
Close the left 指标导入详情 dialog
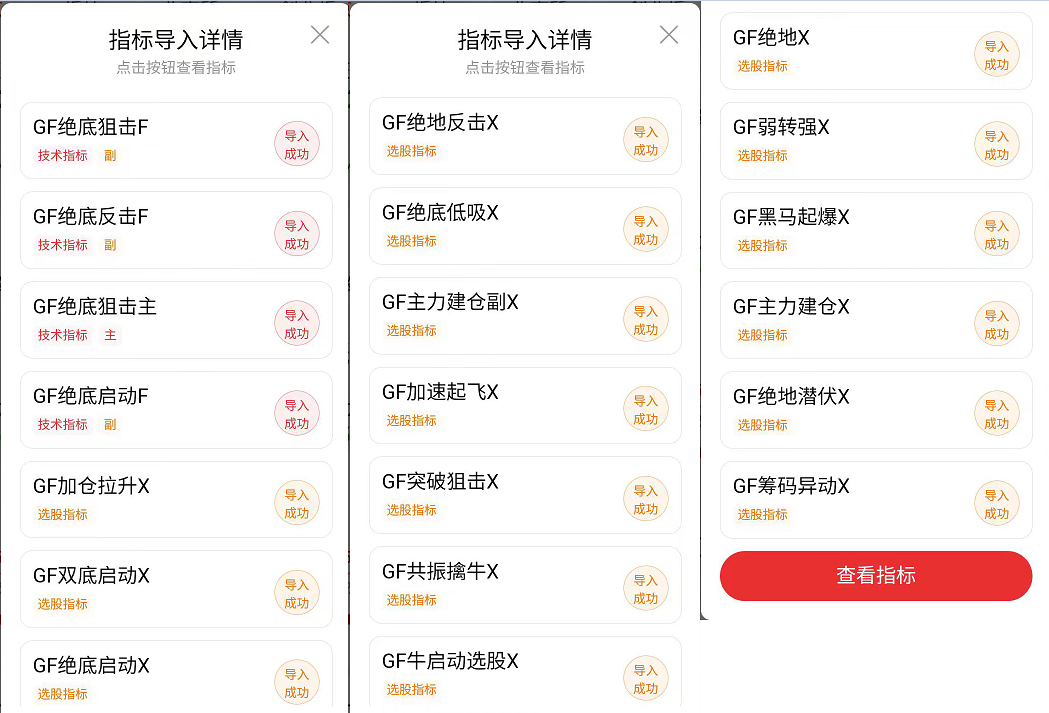point(319,34)
